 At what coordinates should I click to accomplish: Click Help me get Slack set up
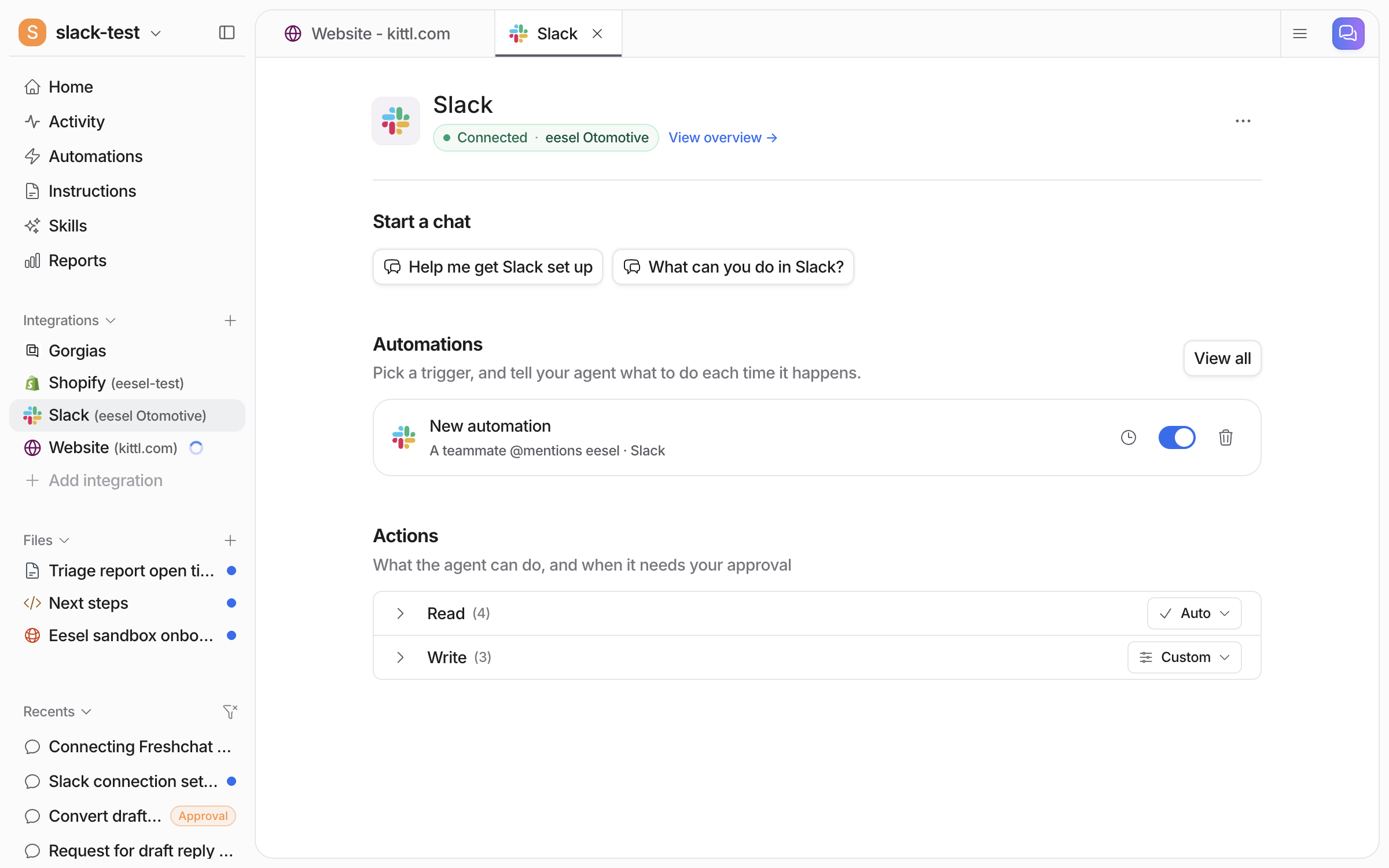click(488, 267)
